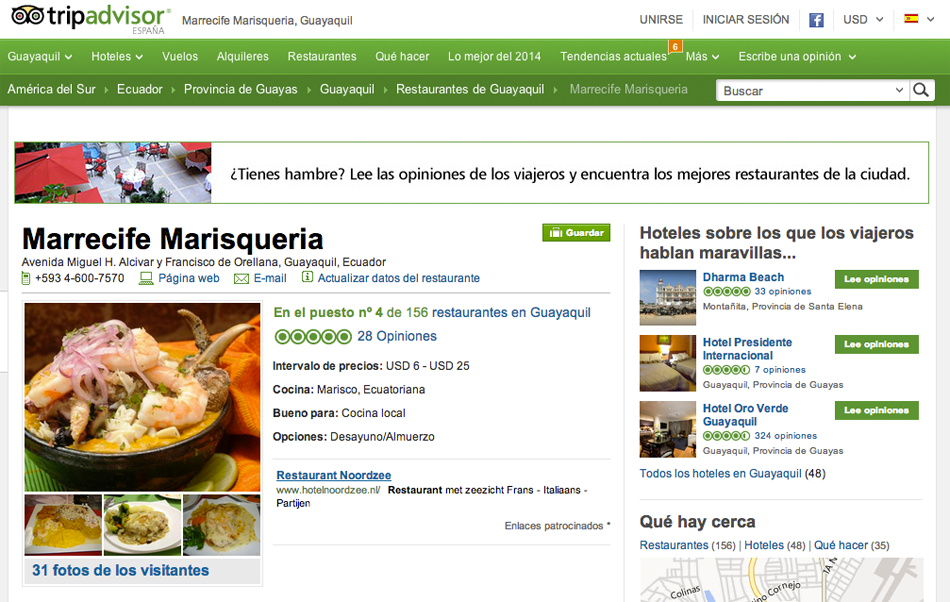This screenshot has width=950, height=602.
Task: Go to Provincia de Guayas breadcrumb
Action: (x=241, y=89)
